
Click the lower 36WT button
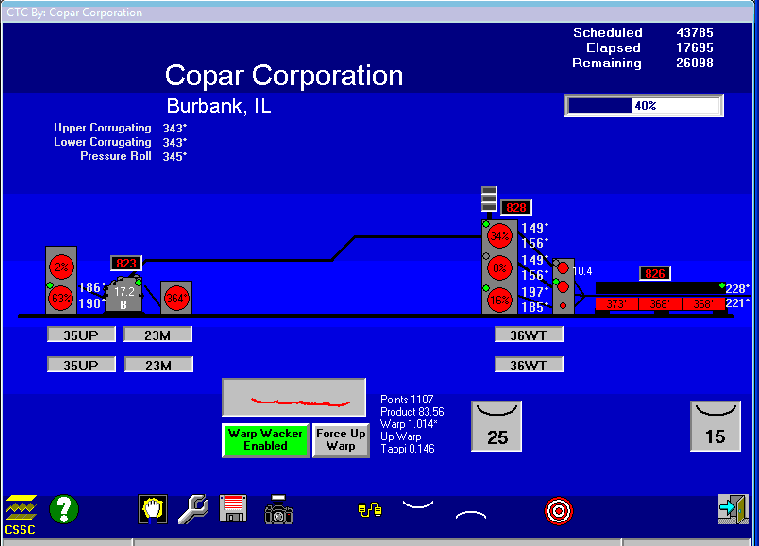pos(529,365)
